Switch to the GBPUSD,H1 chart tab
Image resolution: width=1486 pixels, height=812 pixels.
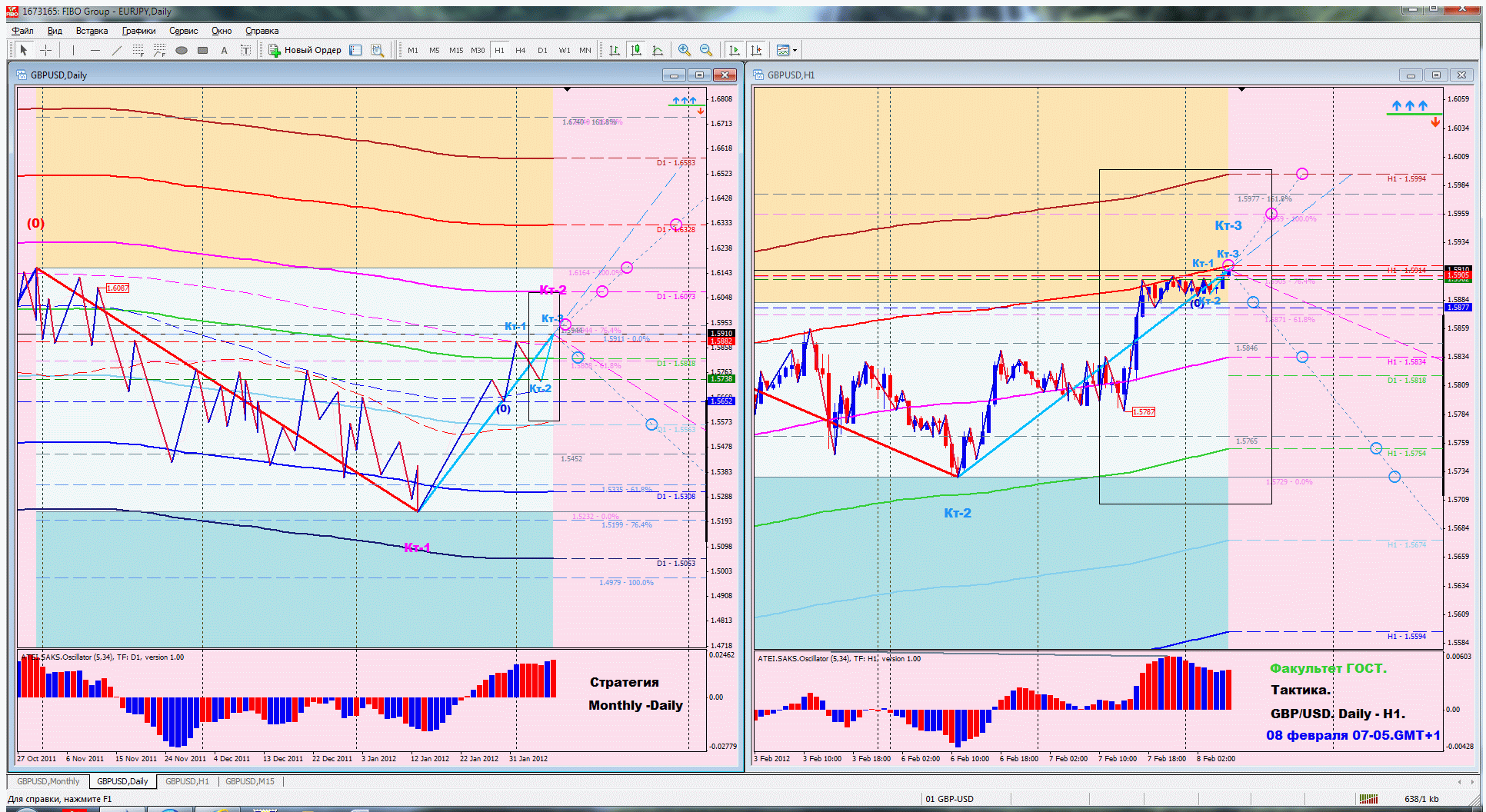[187, 781]
